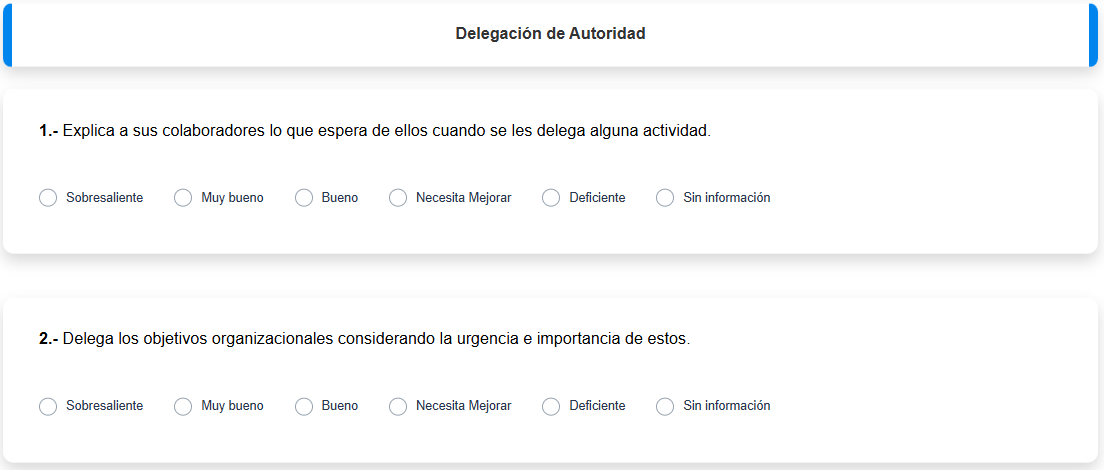1104x470 pixels.
Task: Click the 'Necesita Mejorar' label in question 2
Action: pos(463,406)
